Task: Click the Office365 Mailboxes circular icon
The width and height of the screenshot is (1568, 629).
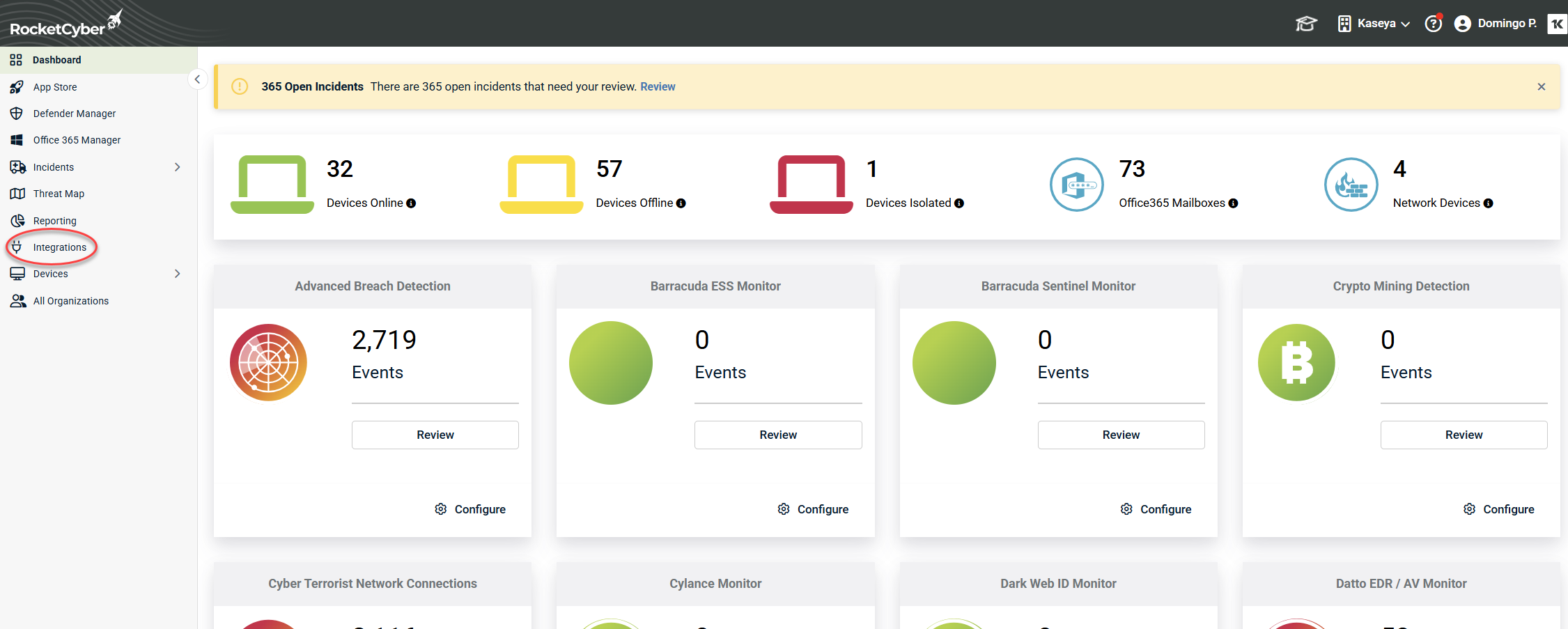Action: click(1076, 185)
